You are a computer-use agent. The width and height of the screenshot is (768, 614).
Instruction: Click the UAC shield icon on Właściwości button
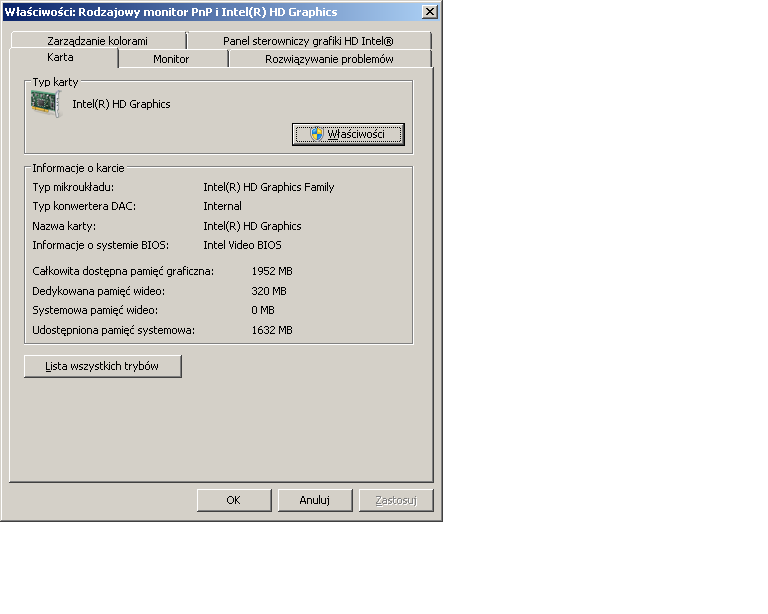coord(317,134)
